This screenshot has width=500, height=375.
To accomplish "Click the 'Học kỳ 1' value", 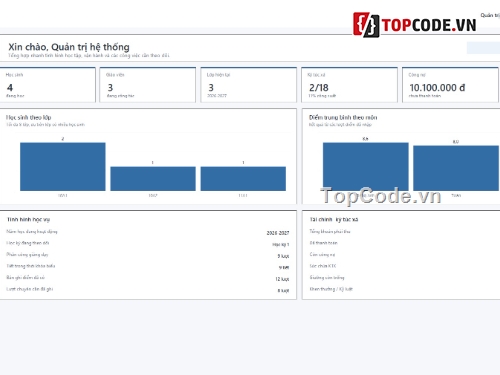I will tap(281, 245).
